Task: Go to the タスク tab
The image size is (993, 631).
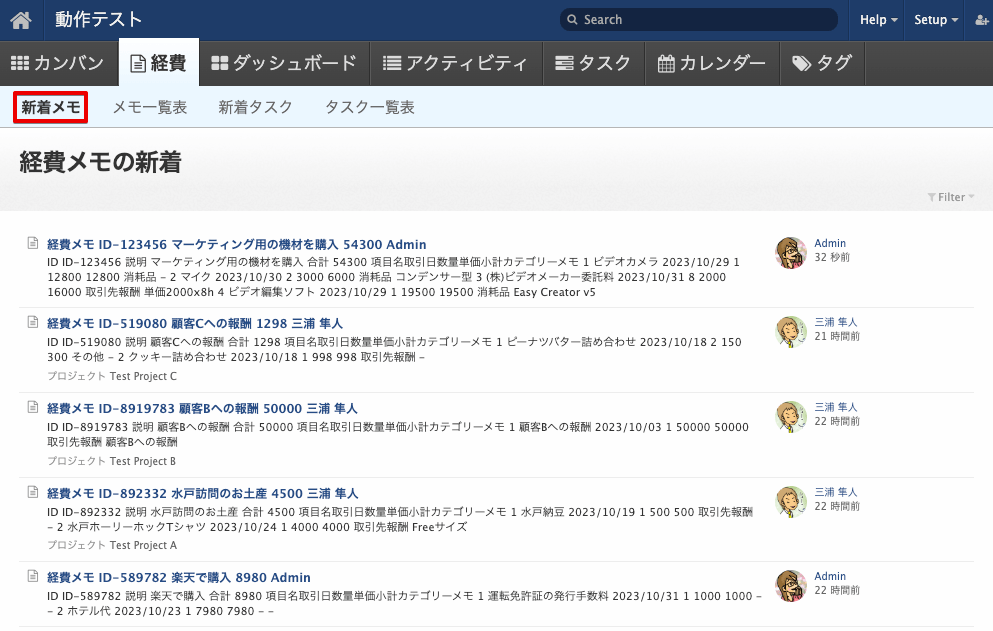Action: coord(593,63)
